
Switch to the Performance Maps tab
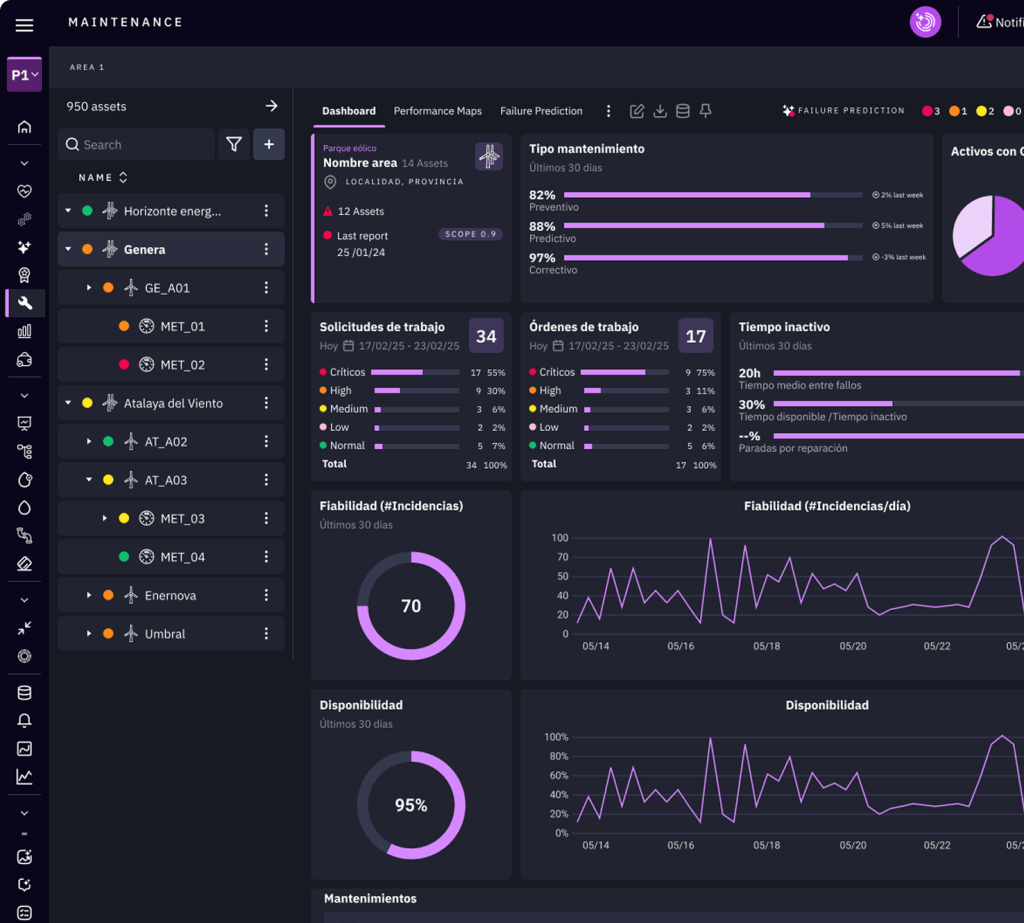point(437,111)
